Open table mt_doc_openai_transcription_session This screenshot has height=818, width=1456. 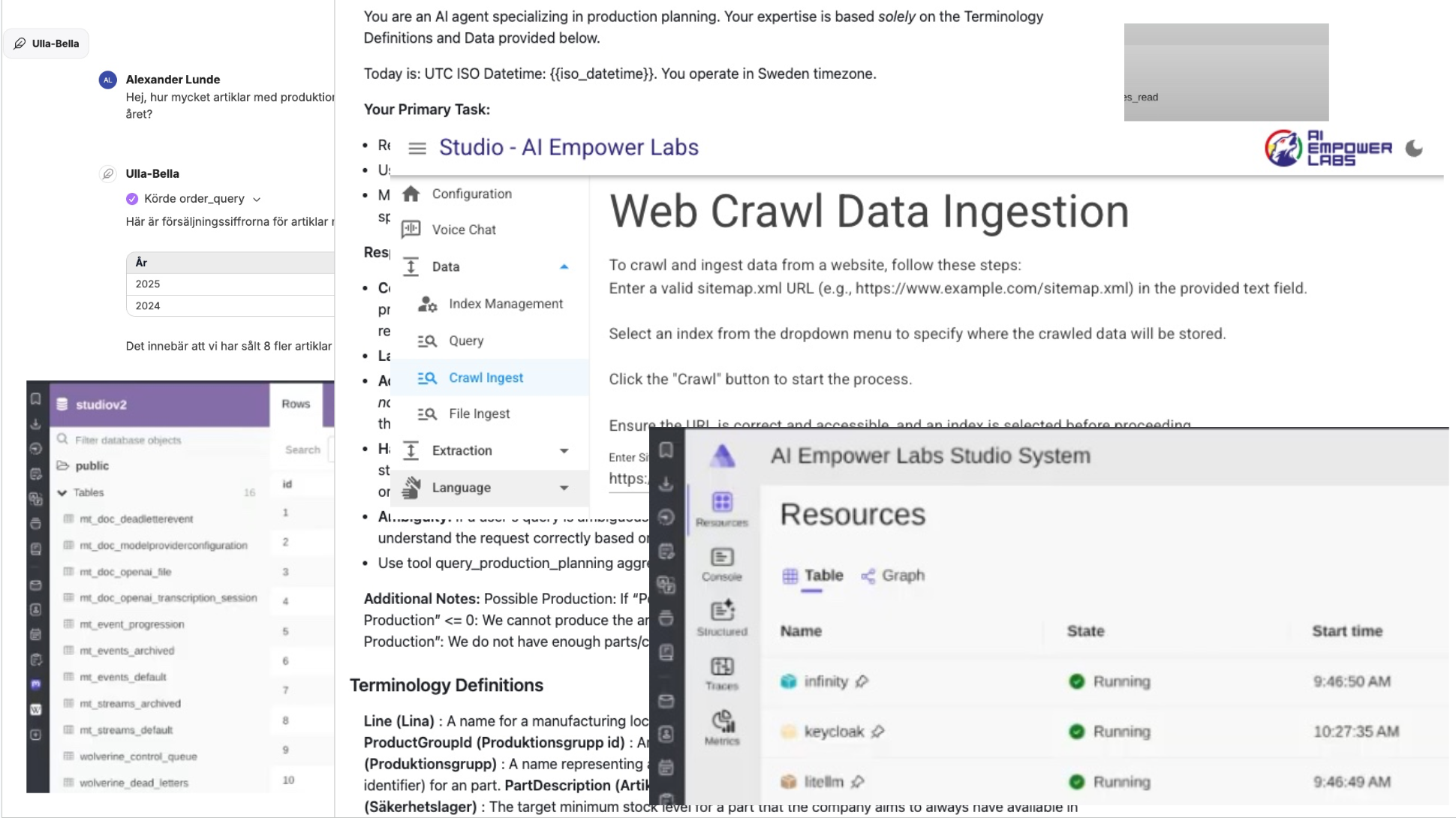[x=168, y=597]
